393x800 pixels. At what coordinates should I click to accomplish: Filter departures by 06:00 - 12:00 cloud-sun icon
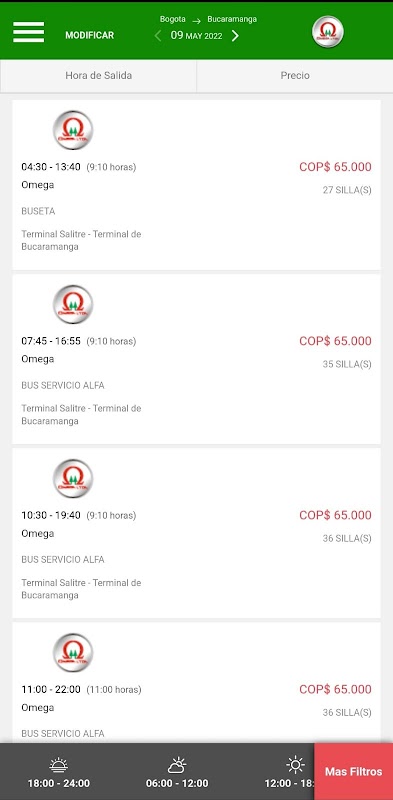[x=177, y=765]
